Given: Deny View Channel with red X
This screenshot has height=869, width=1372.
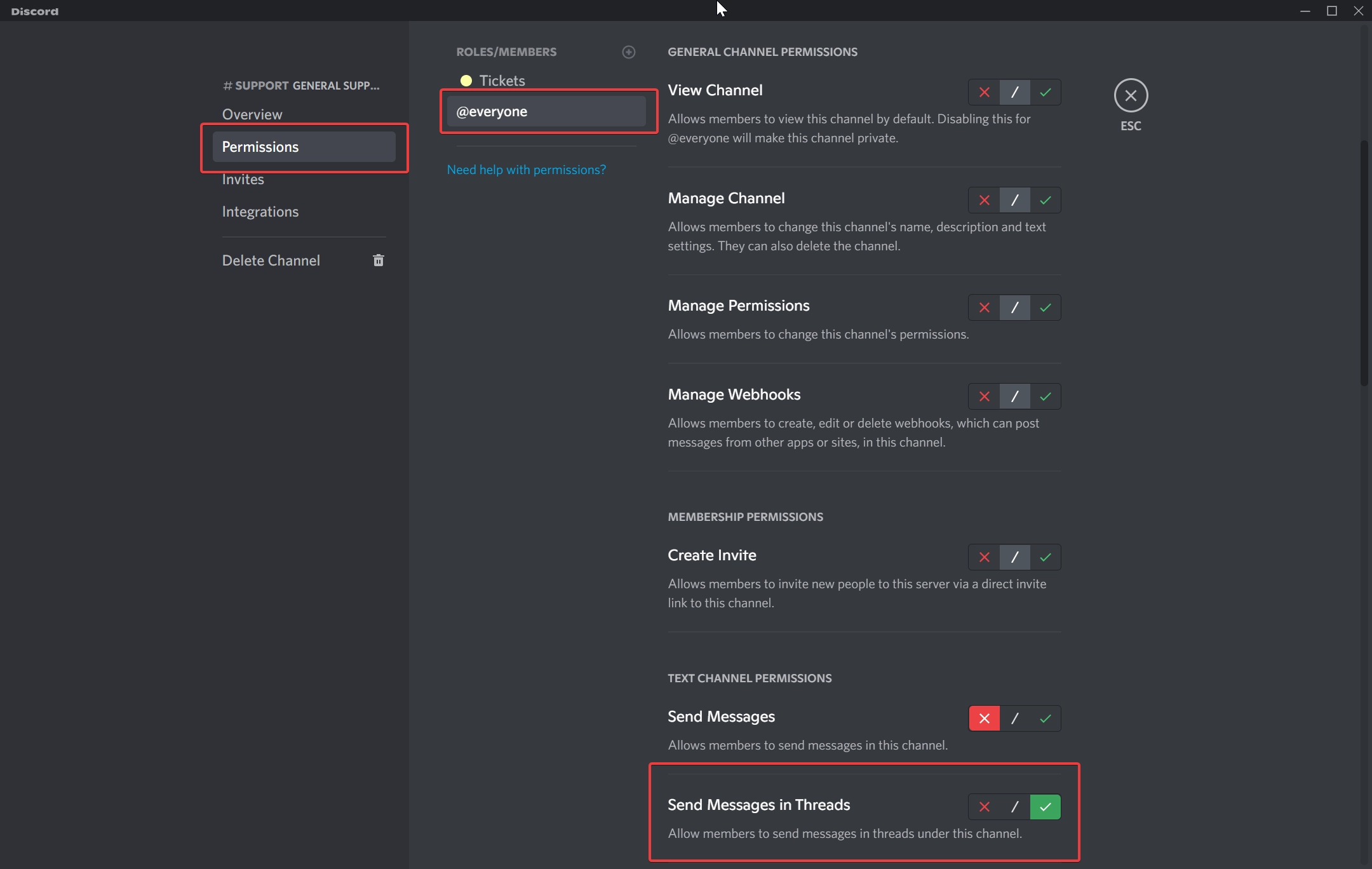Looking at the screenshot, I should click(x=984, y=92).
